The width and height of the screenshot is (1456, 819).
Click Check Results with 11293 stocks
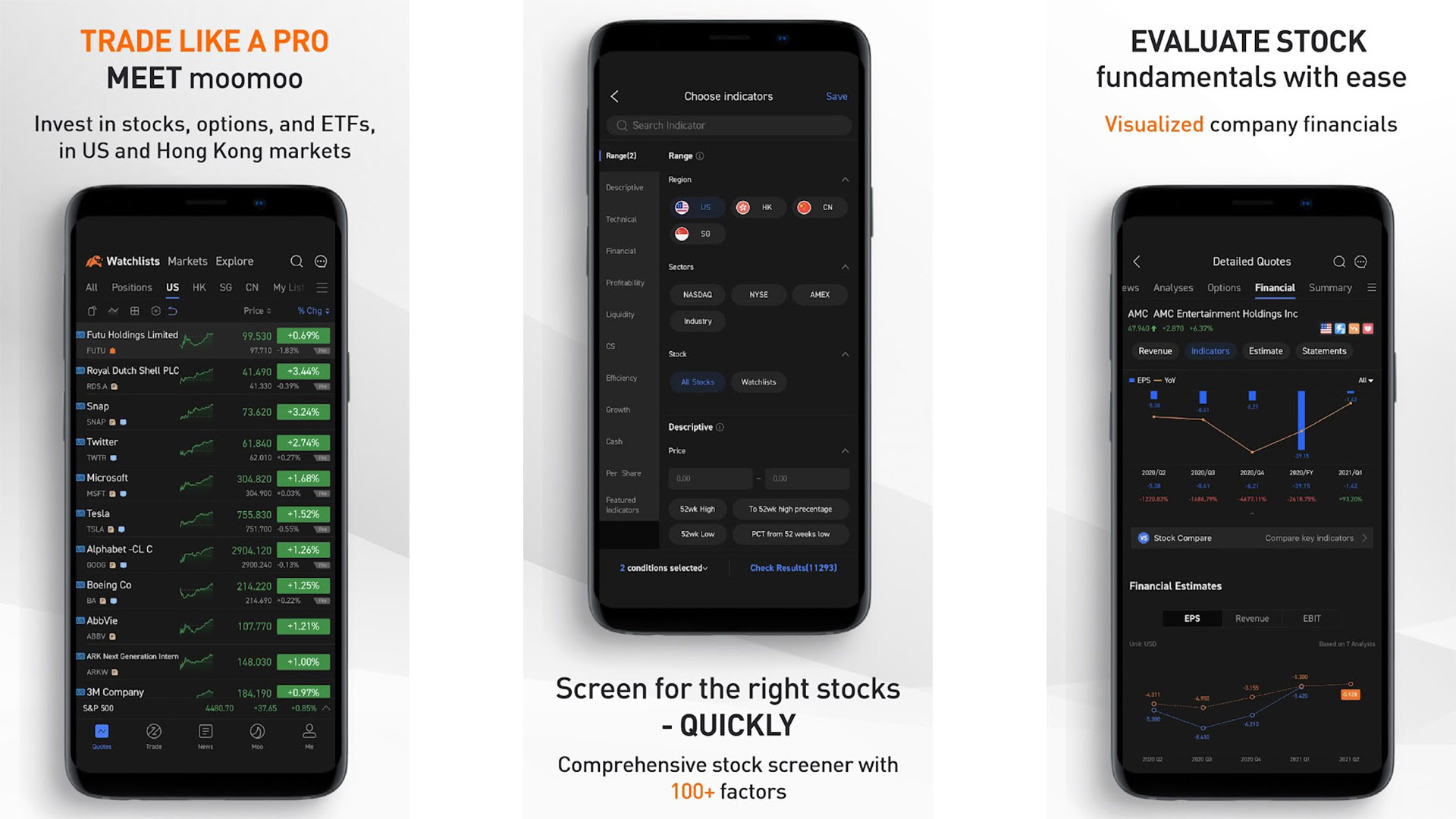point(794,568)
